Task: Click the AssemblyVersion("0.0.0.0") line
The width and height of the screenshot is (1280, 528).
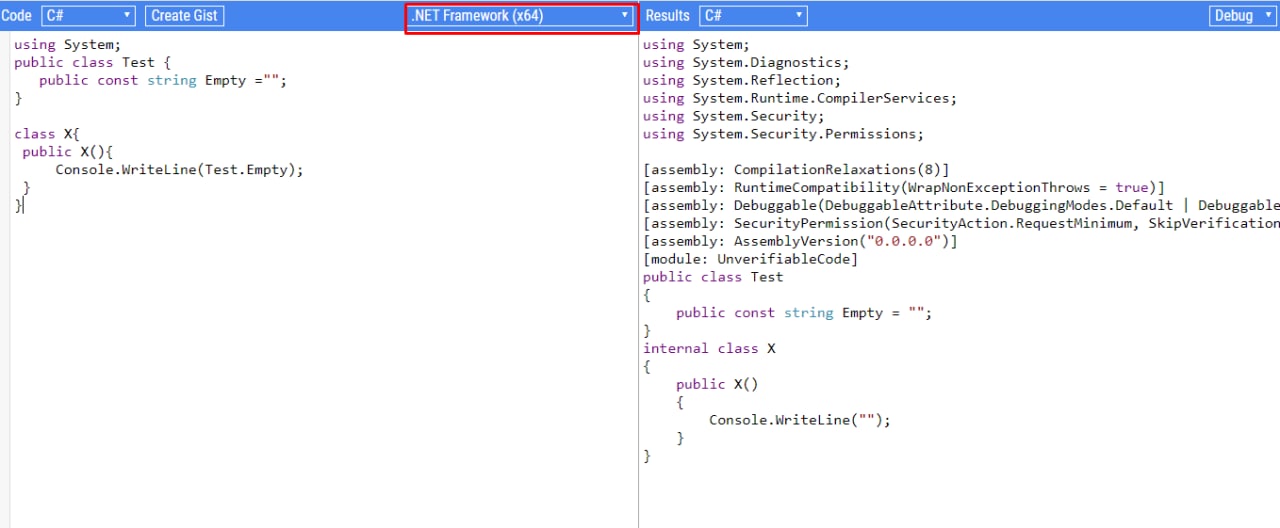Action: click(800, 241)
